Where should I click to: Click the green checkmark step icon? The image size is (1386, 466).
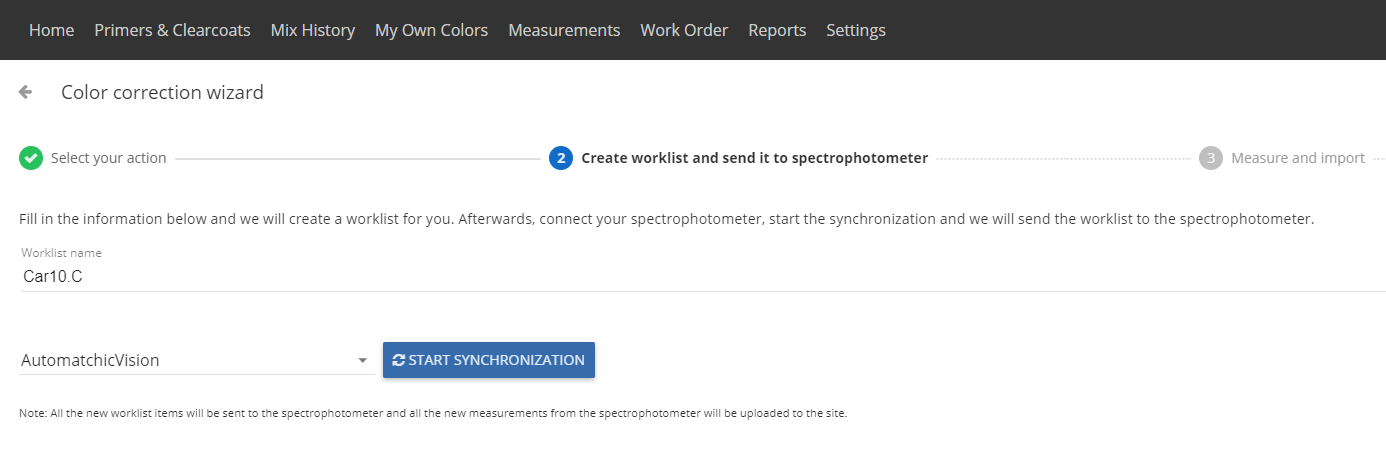[x=31, y=158]
